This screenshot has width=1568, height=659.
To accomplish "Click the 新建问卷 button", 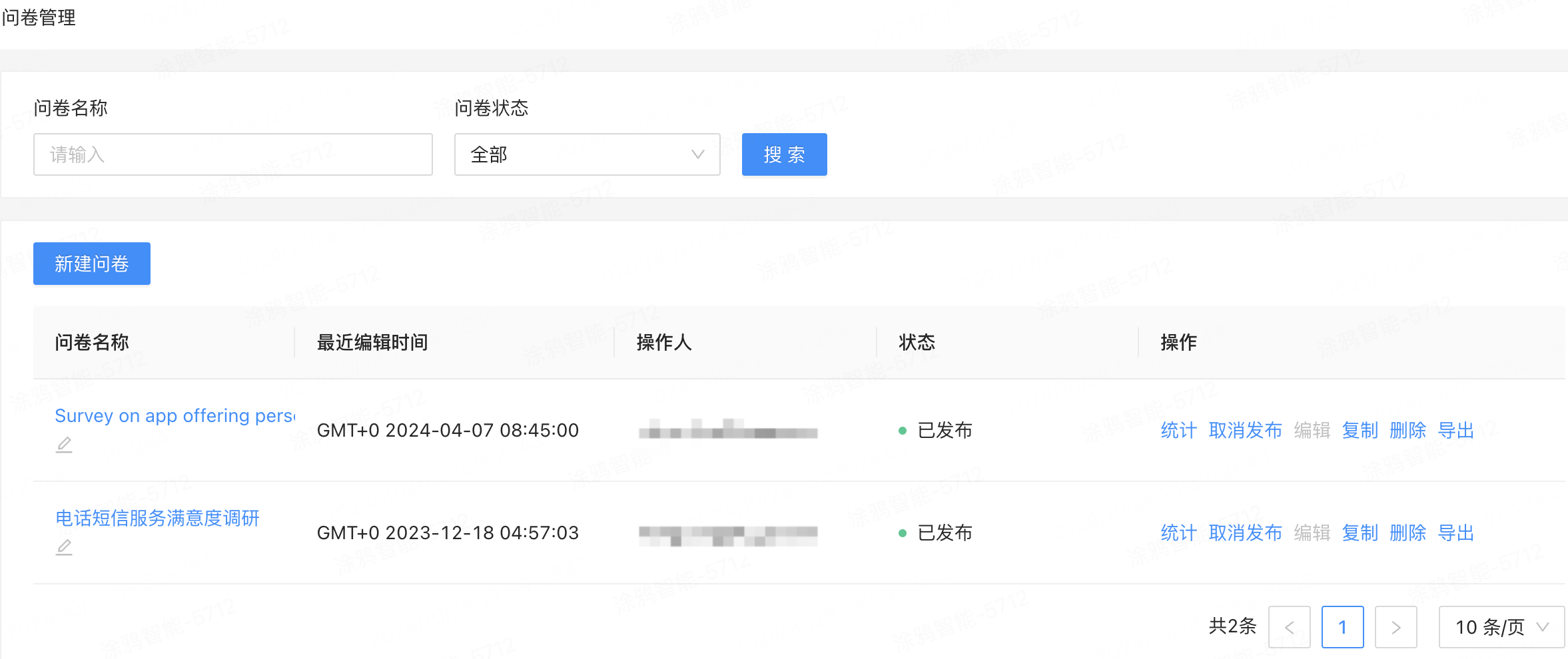I will point(92,264).
